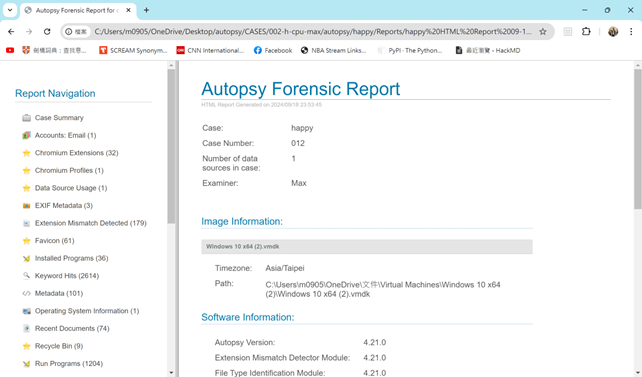Open the NBA Stream Links bookmark
This screenshot has height=377, width=642.
[333, 50]
